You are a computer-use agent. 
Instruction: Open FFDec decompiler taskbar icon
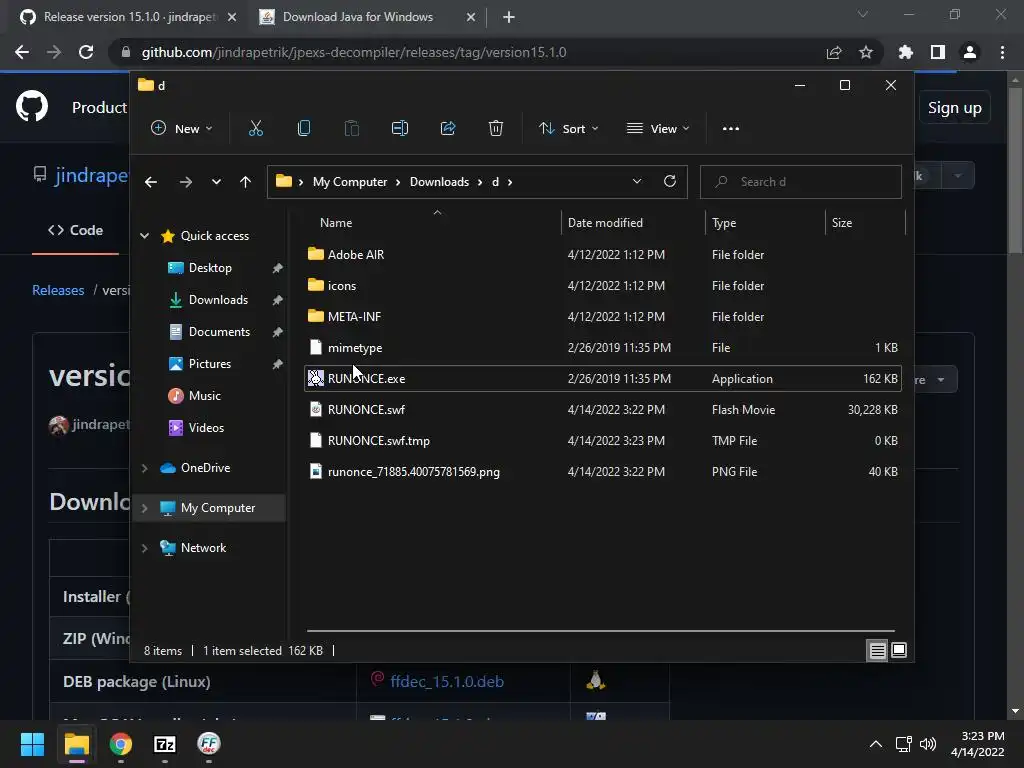pyautogui.click(x=209, y=744)
